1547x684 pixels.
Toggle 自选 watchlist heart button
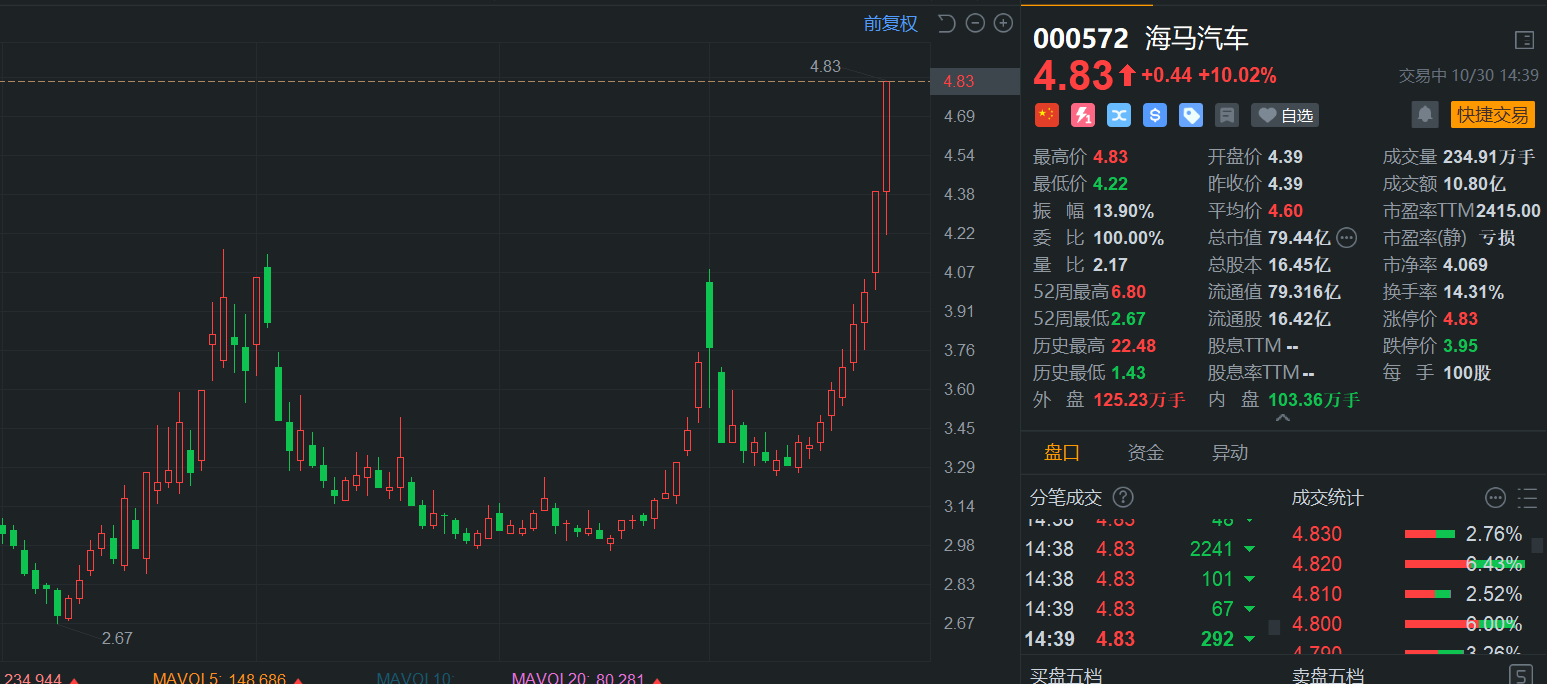coord(1285,116)
